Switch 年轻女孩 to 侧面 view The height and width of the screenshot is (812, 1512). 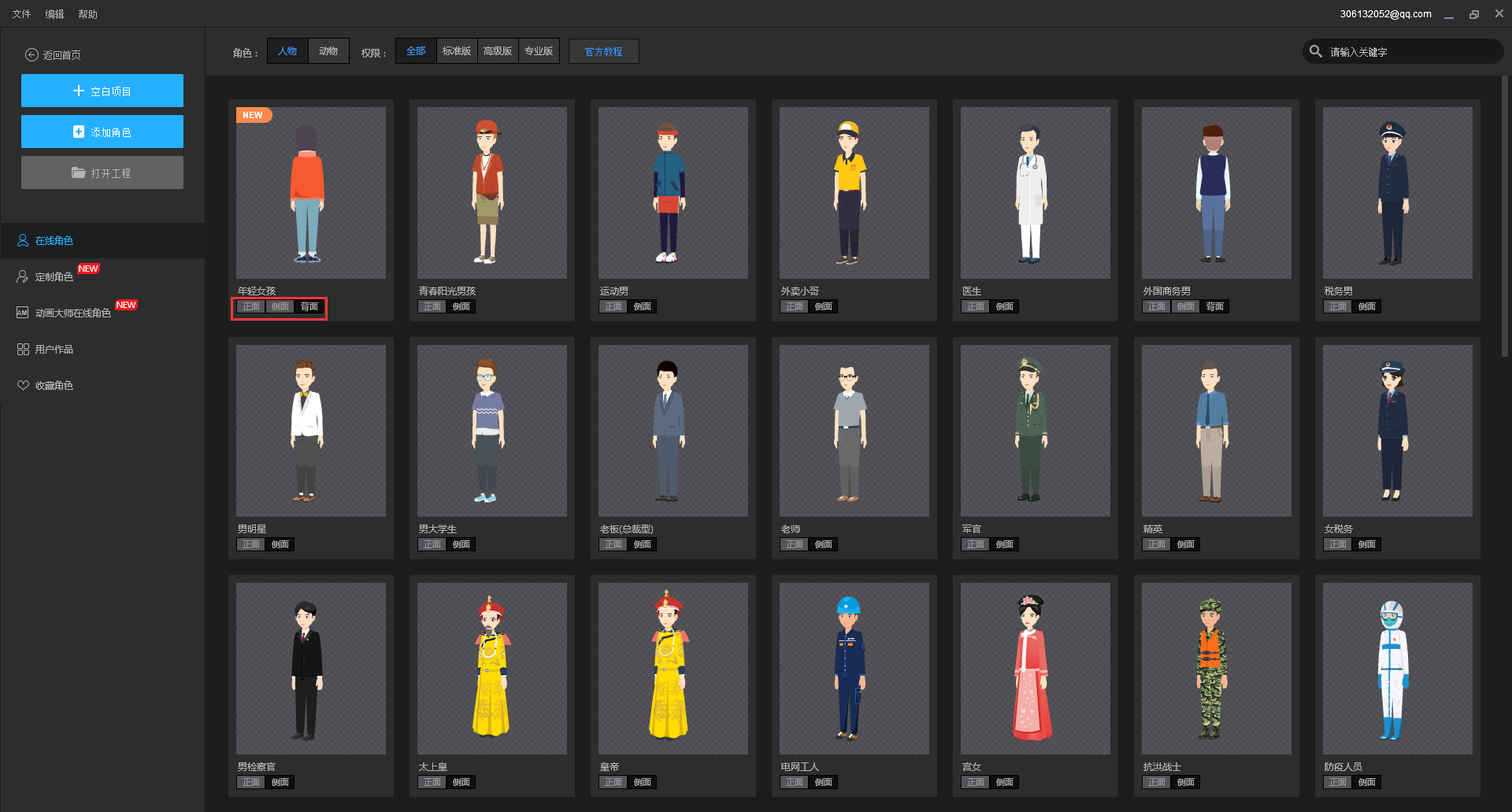click(280, 306)
